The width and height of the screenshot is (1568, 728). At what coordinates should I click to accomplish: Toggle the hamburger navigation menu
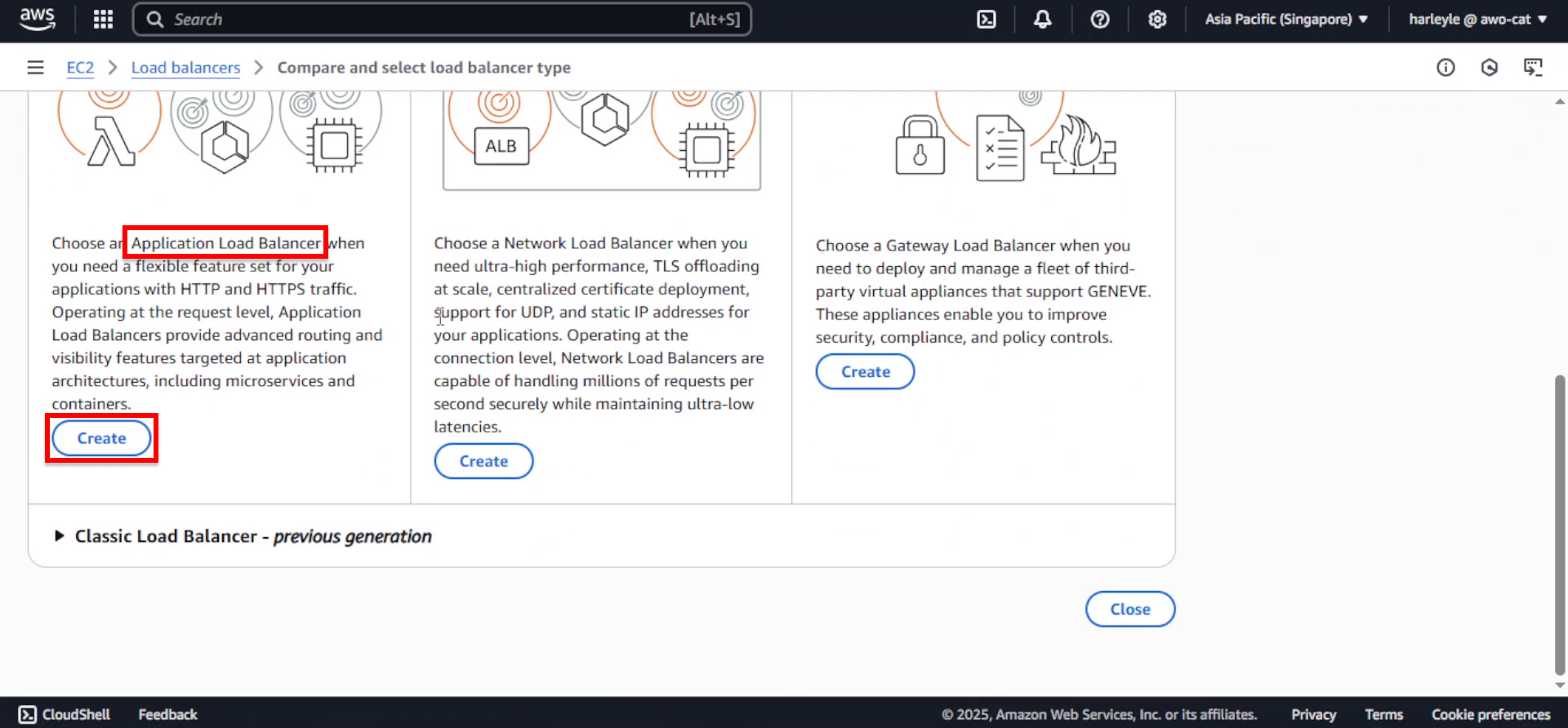[35, 67]
